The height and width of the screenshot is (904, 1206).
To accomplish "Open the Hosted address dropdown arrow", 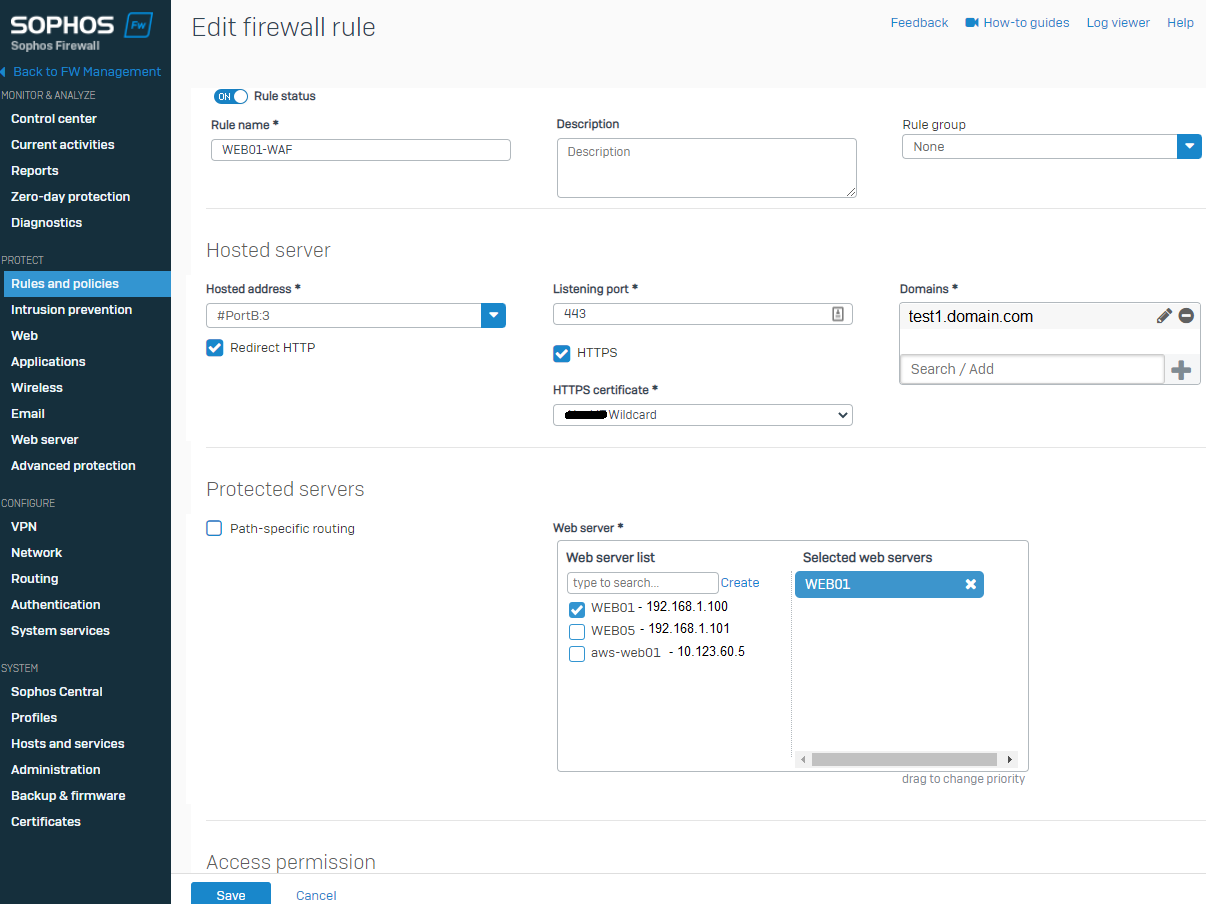I will coord(494,316).
